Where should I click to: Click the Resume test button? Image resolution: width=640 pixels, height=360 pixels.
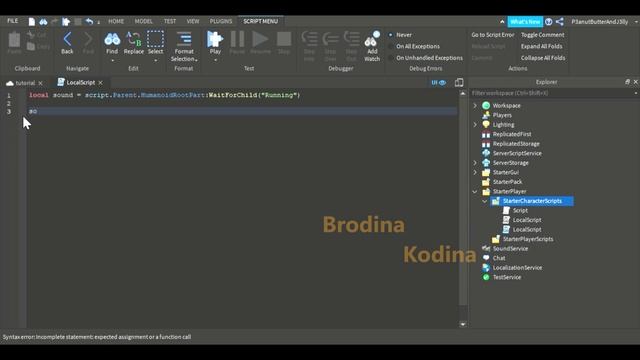pyautogui.click(x=260, y=39)
